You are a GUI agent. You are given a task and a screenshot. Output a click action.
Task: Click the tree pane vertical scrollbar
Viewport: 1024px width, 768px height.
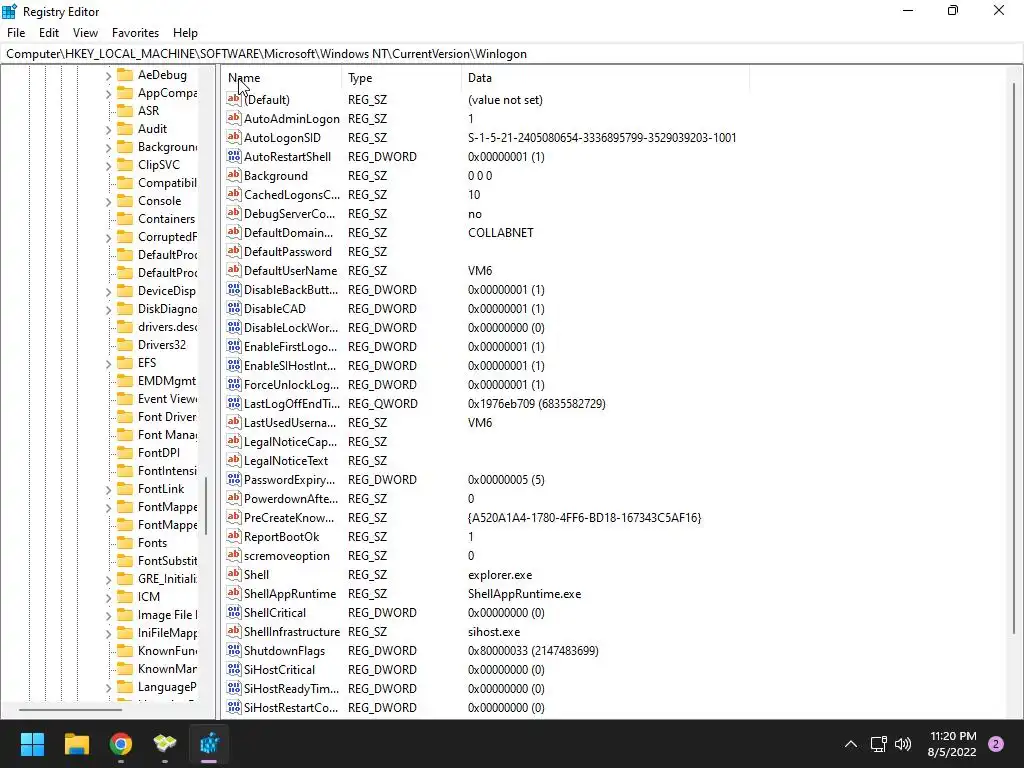[x=205, y=505]
